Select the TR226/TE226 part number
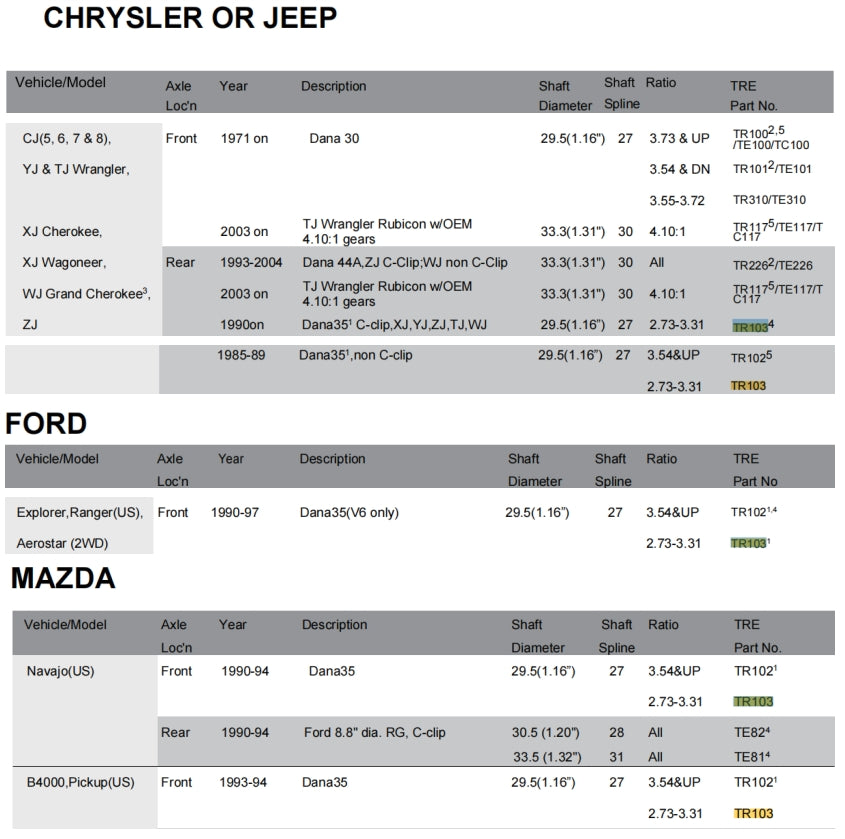The image size is (845, 839). 772,264
